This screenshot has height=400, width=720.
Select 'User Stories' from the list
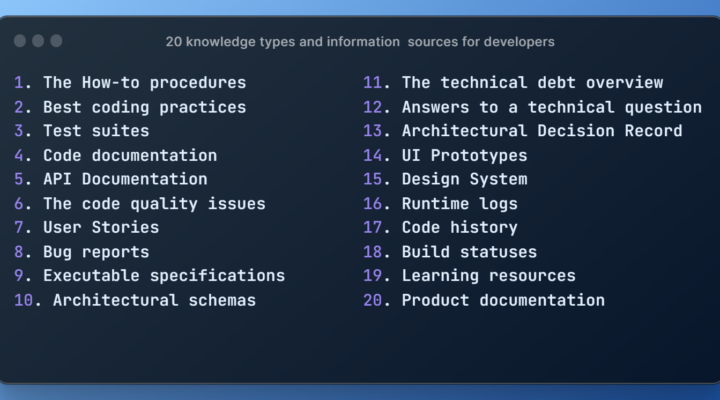click(101, 227)
